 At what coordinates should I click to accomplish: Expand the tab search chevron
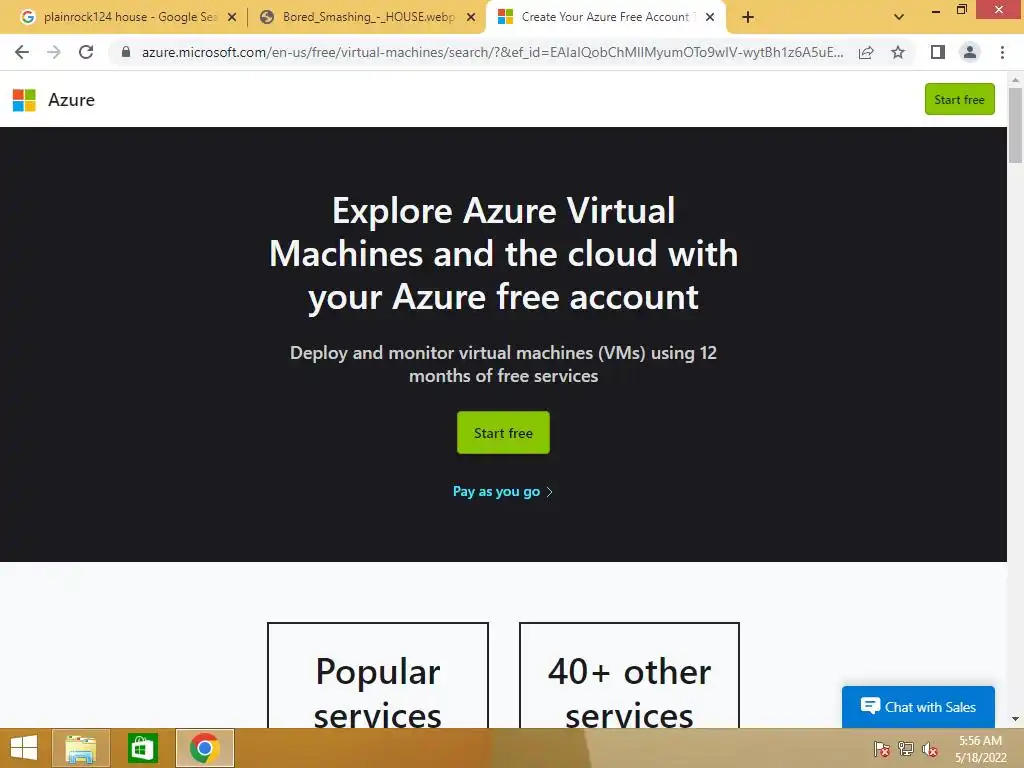tap(899, 17)
